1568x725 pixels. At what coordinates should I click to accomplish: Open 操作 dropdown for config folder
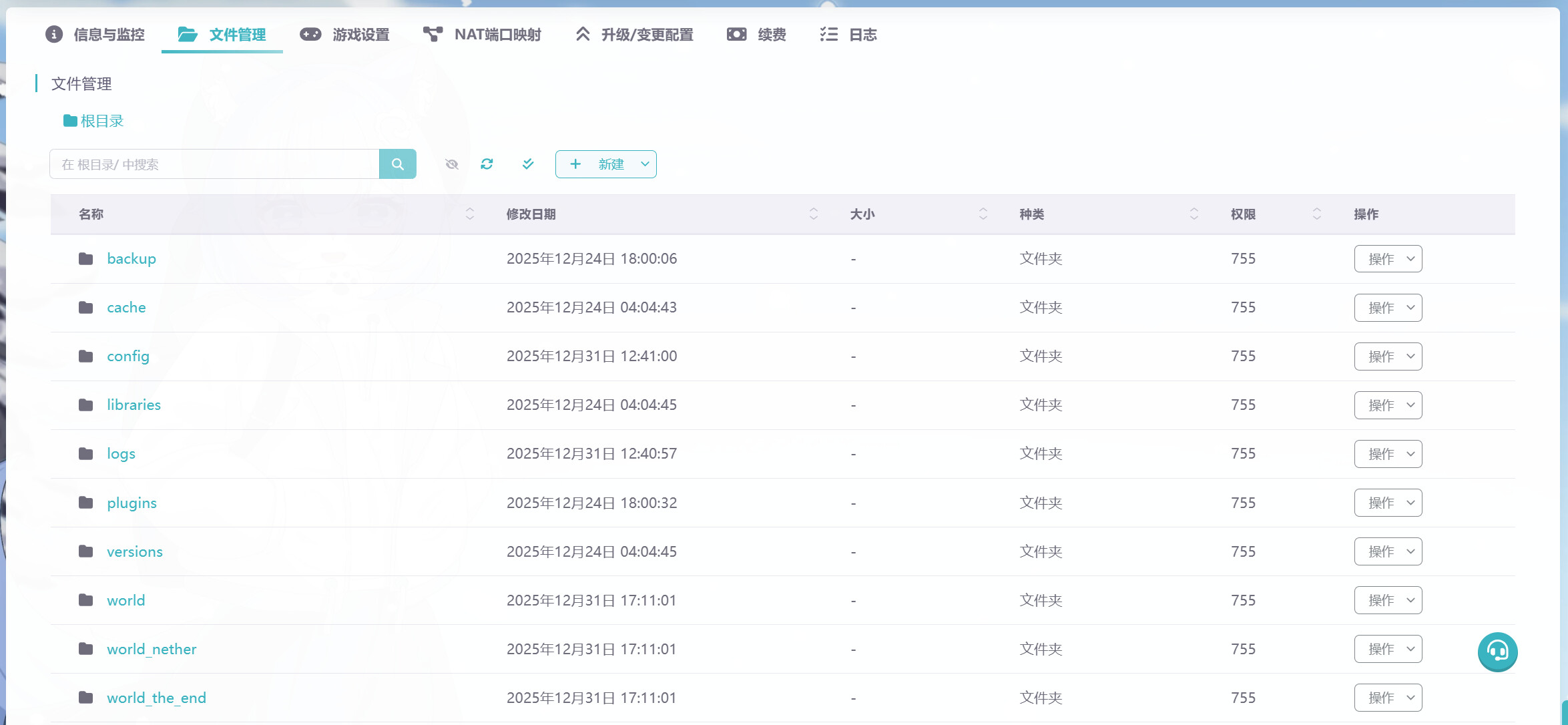point(1388,356)
